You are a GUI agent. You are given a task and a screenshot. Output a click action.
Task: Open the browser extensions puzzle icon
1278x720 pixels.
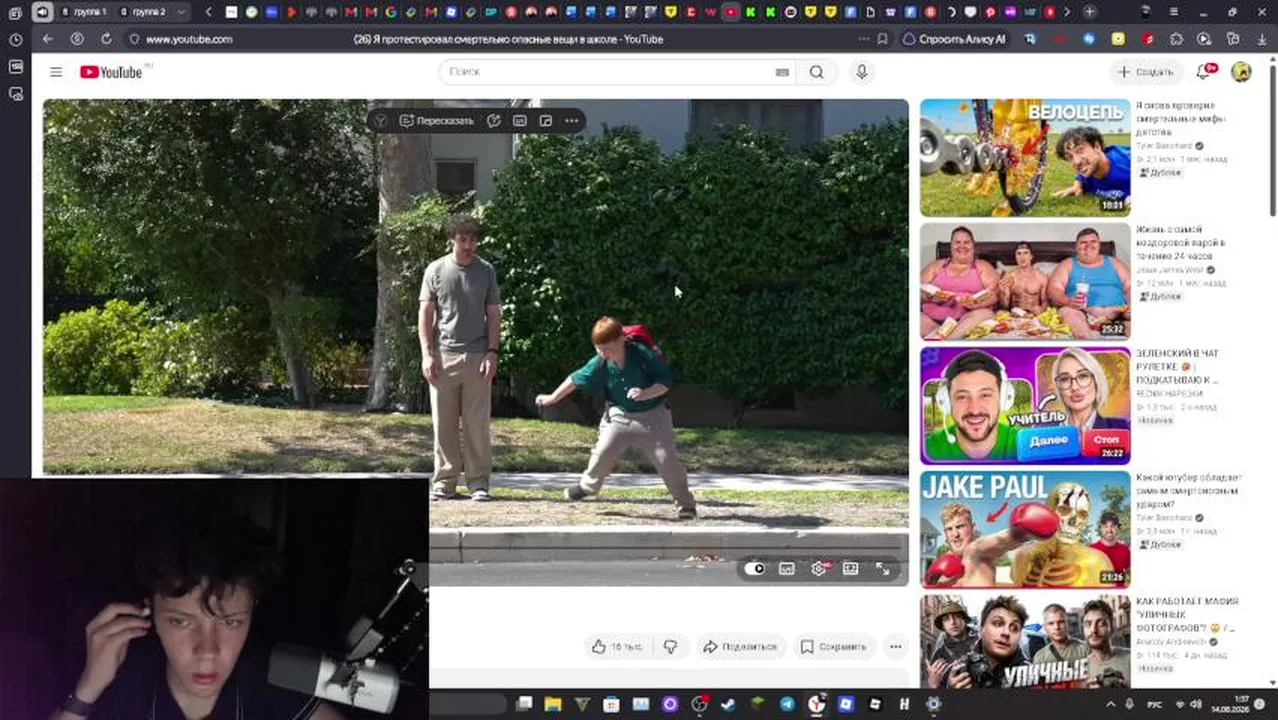point(1176,39)
